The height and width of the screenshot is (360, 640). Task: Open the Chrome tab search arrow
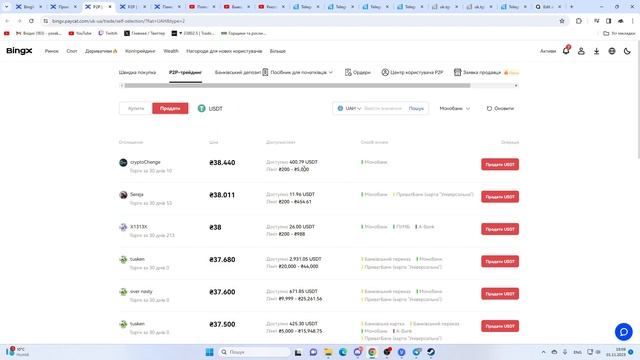pos(7,7)
